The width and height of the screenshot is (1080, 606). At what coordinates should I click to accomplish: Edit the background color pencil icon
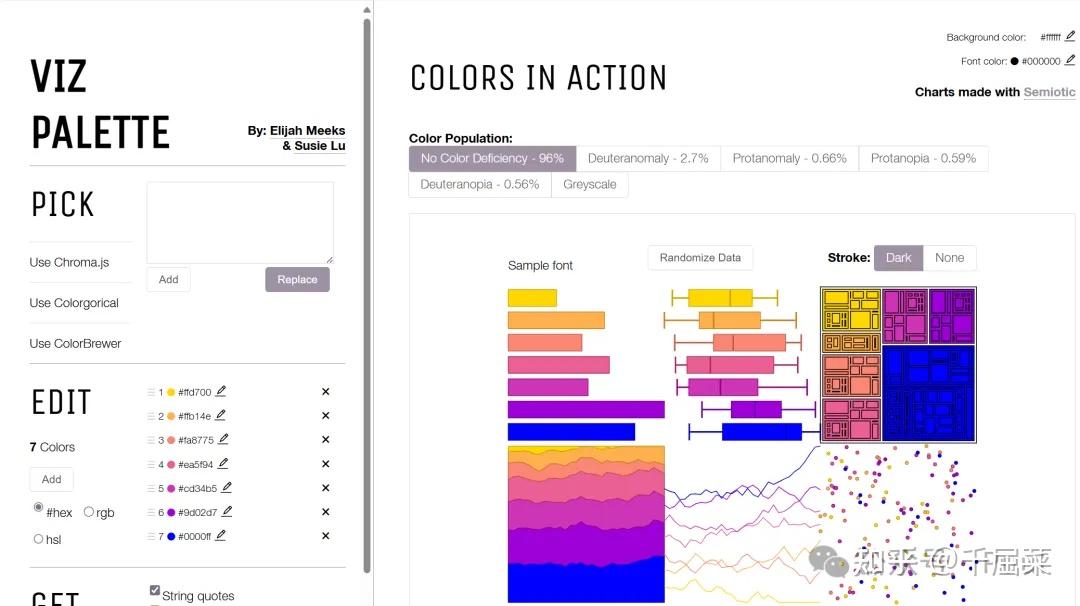[1070, 36]
